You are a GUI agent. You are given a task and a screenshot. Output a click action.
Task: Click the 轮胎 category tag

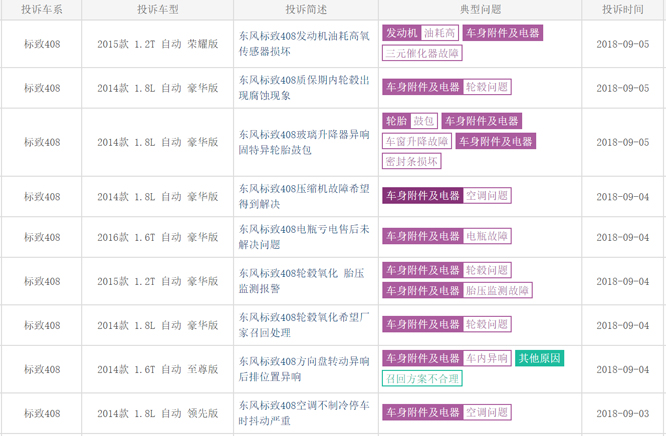396,121
